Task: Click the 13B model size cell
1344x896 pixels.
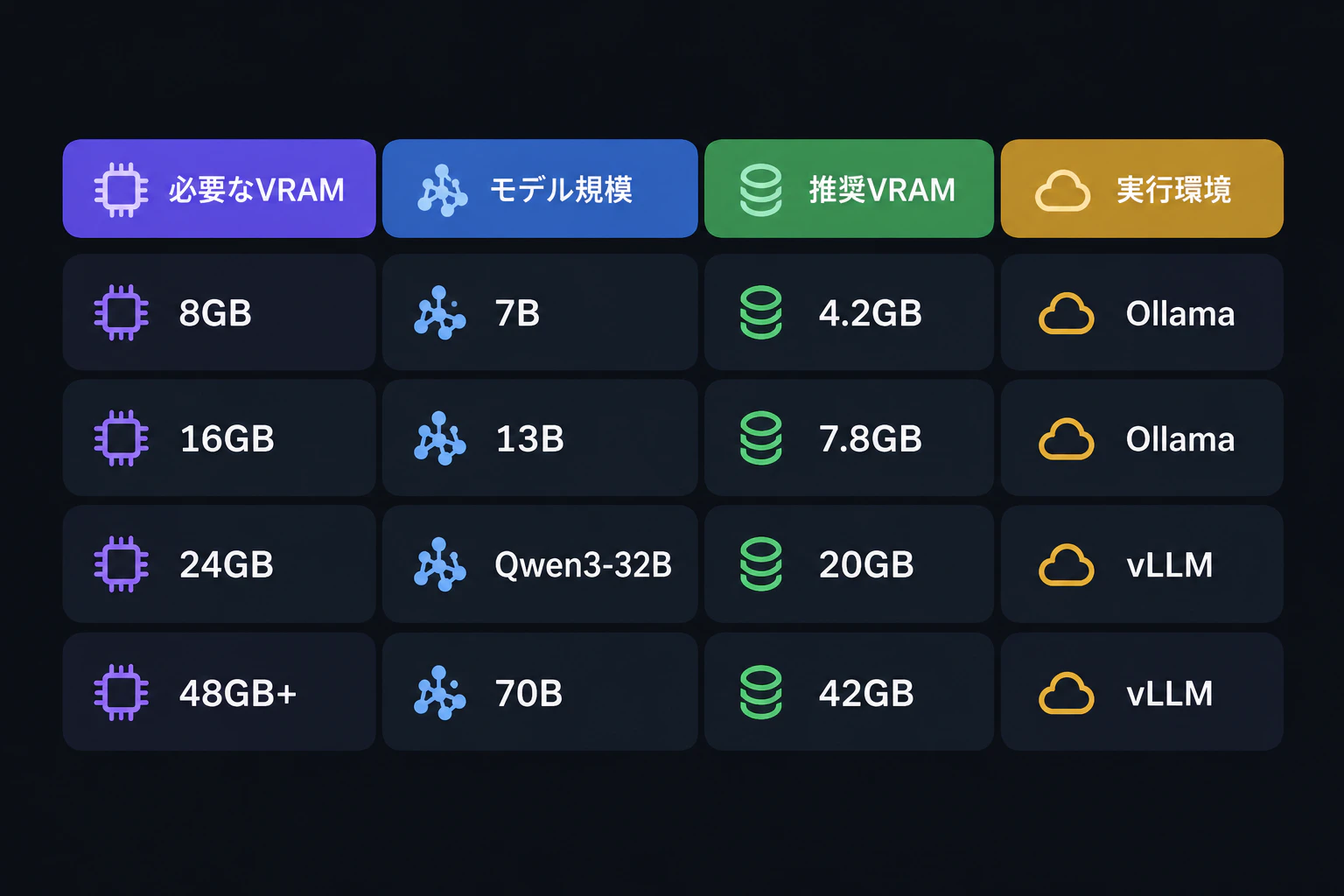Action: coord(540,437)
